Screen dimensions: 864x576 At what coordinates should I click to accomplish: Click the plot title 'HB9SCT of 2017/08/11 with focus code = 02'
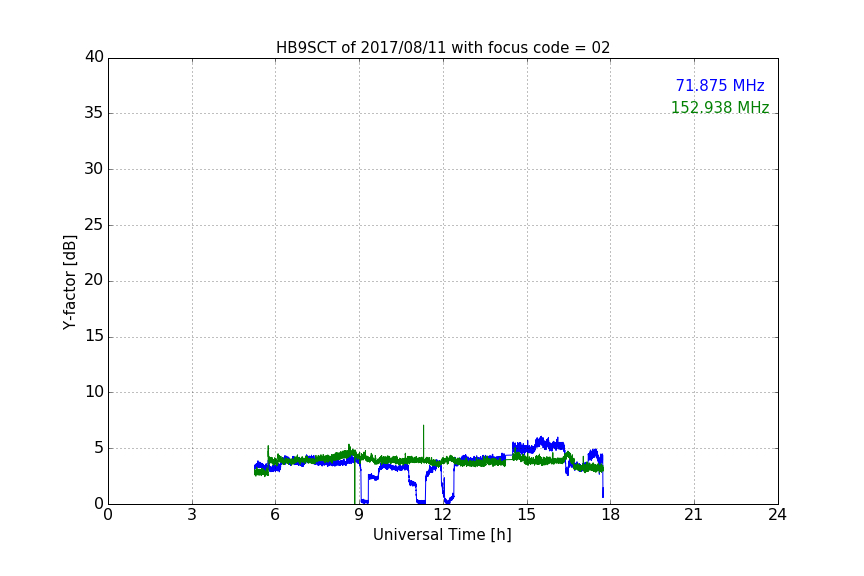[443, 48]
